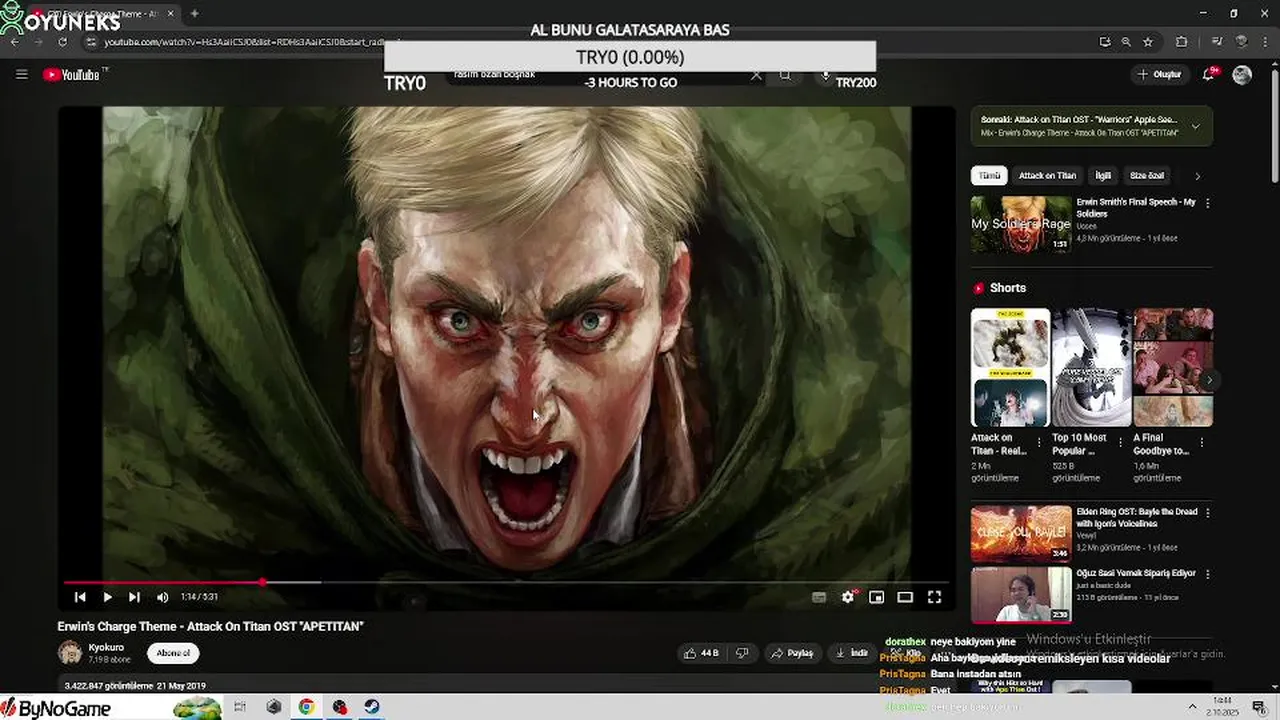This screenshot has height=720, width=1280.
Task: Open Chrome zoom magnifier icon in address bar
Action: (x=1126, y=42)
